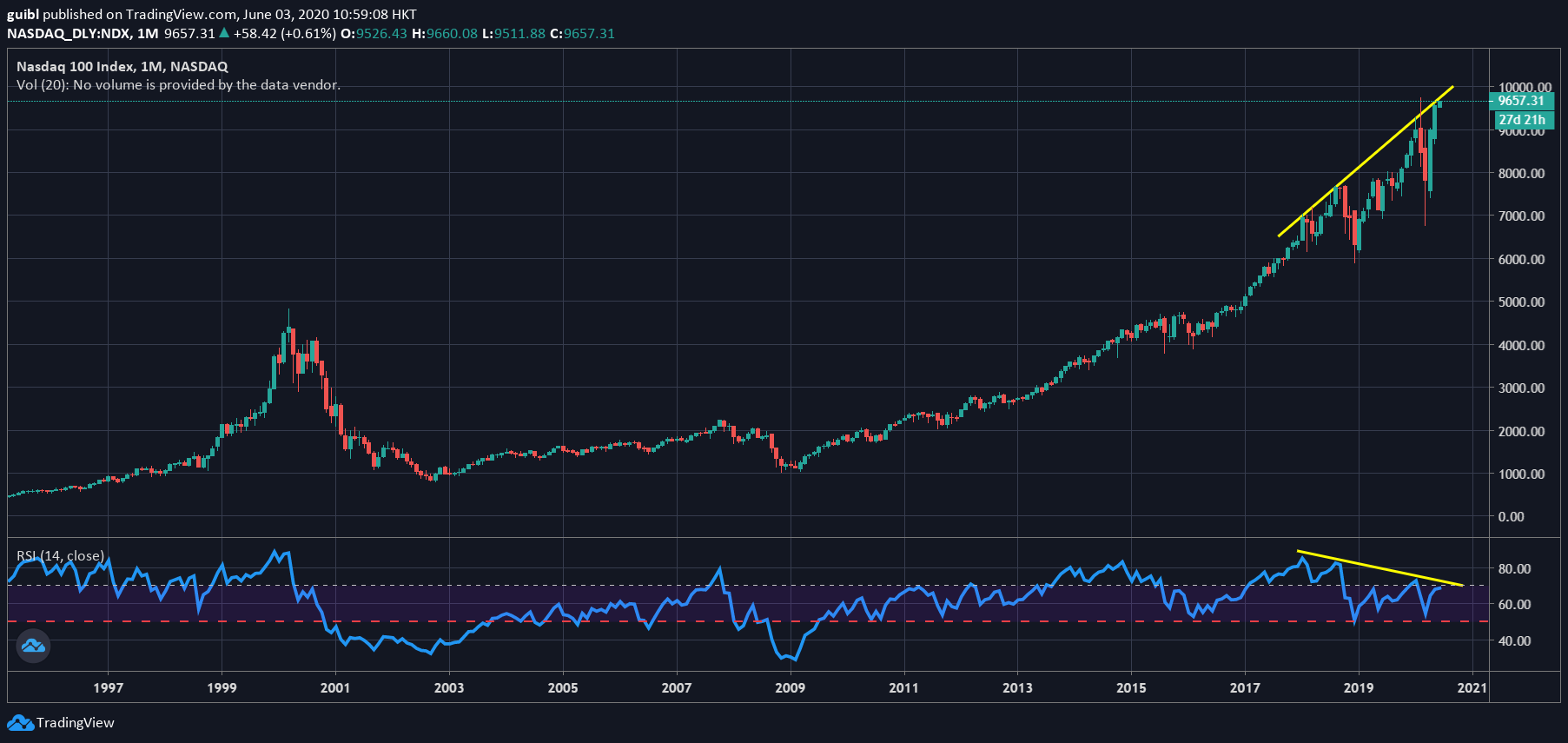Screen dimensions: 1568x743
Task: Click the RSI (14, close) indicator label
Action: 60,555
